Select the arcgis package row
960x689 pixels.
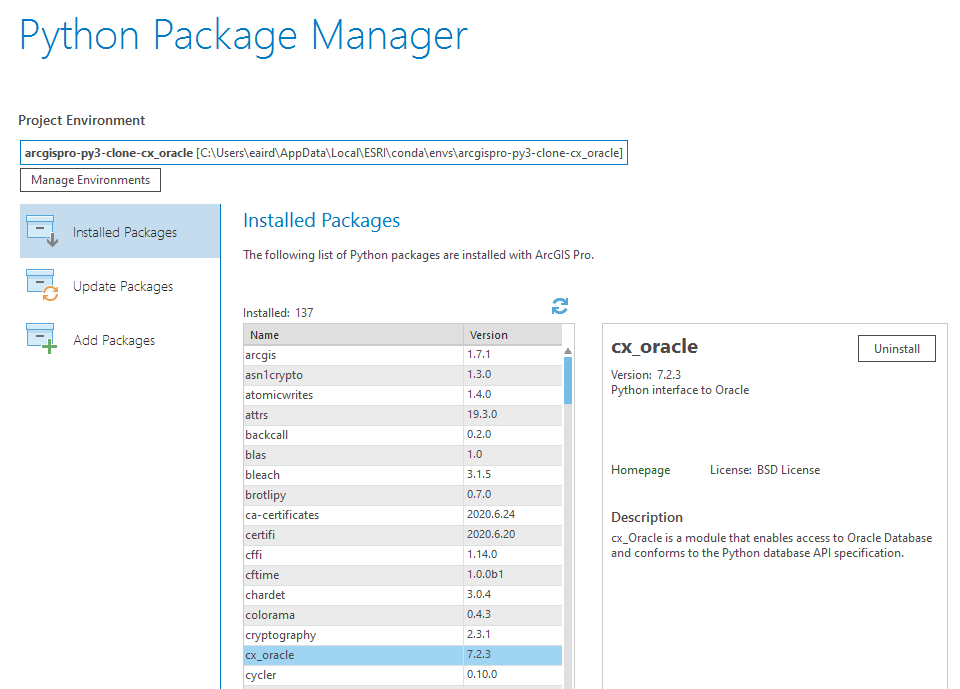tap(402, 355)
